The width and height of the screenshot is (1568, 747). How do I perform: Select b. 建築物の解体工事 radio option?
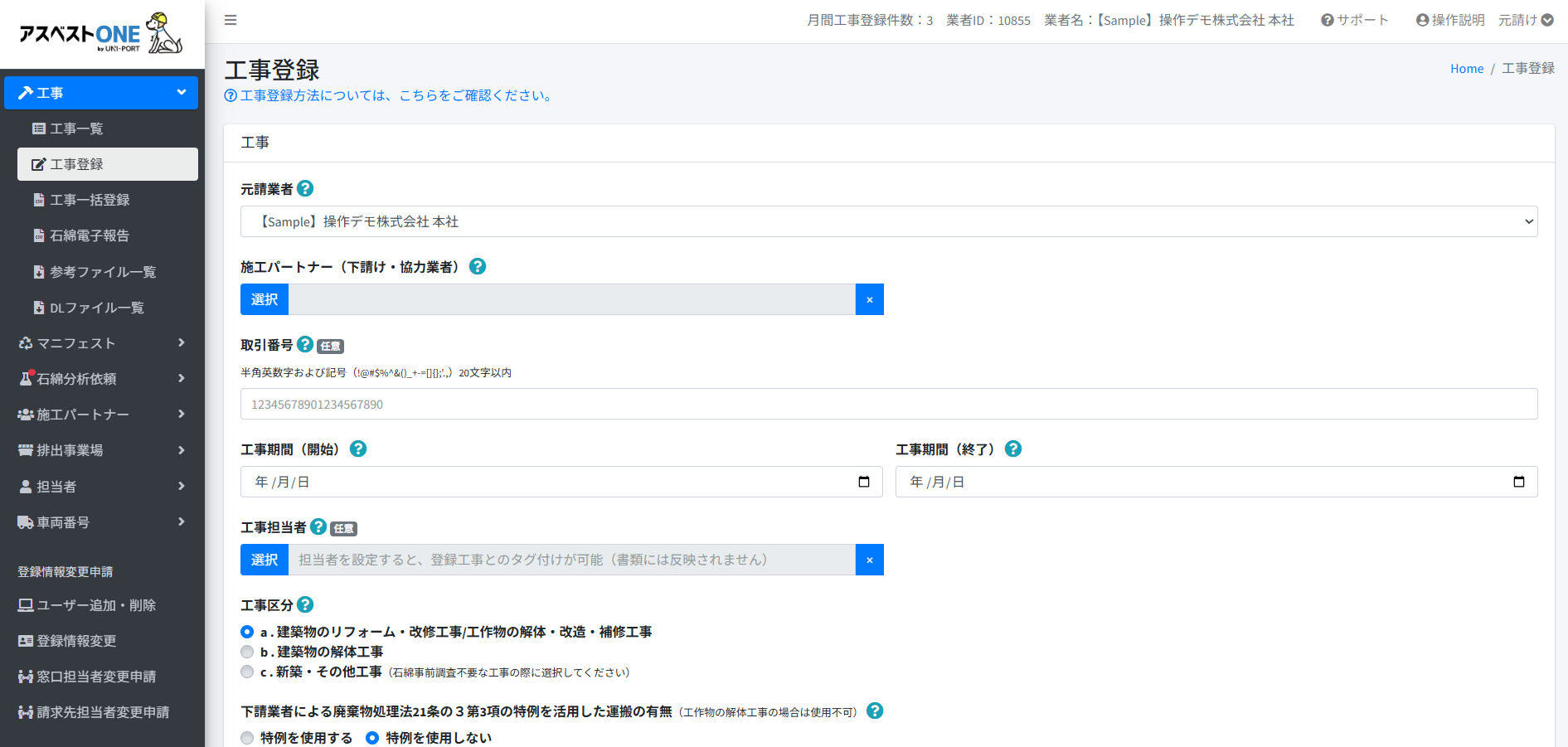point(247,652)
